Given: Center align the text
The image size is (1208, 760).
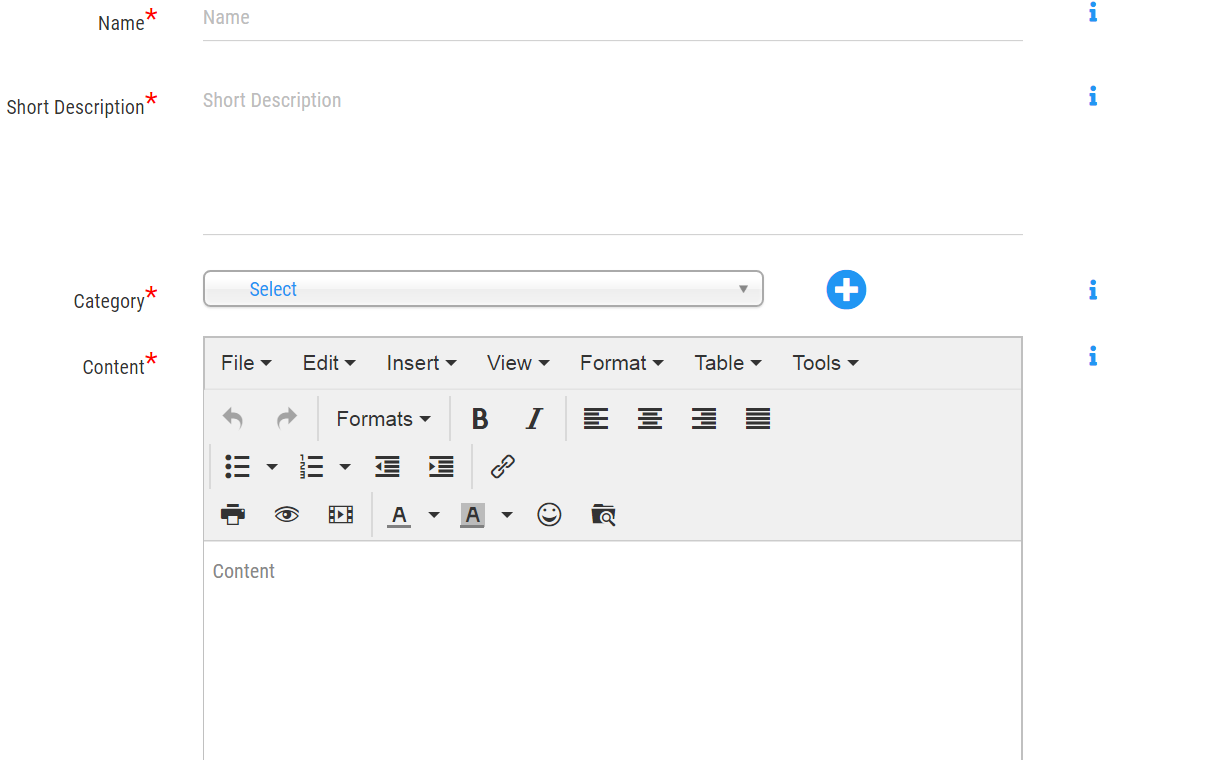Looking at the screenshot, I should pos(650,419).
